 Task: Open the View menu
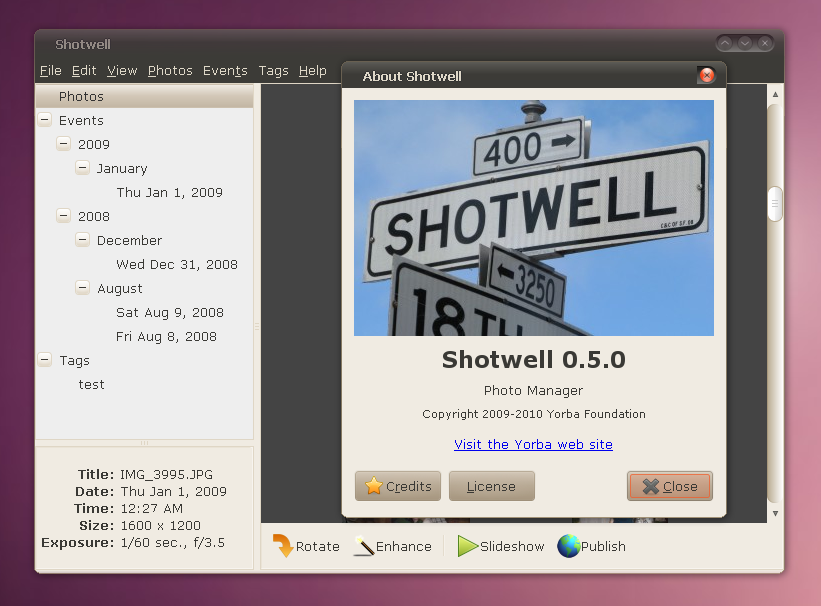coord(122,71)
